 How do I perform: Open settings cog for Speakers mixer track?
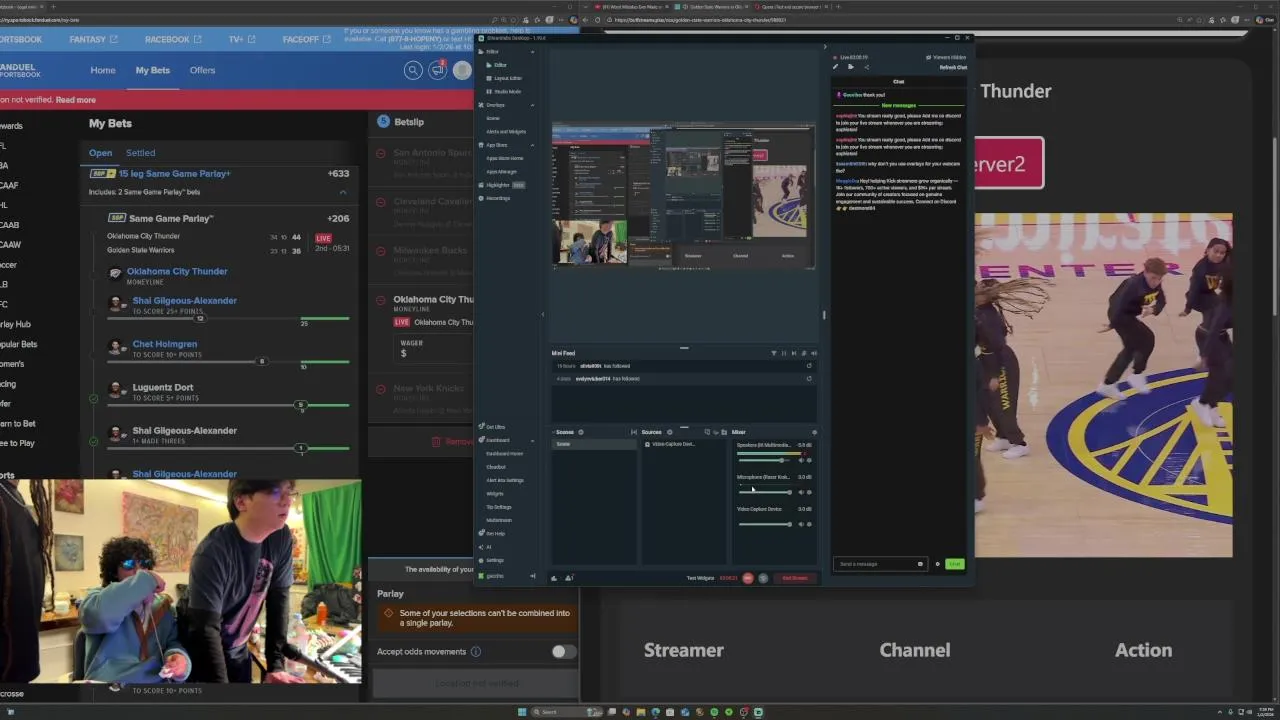(x=809, y=460)
